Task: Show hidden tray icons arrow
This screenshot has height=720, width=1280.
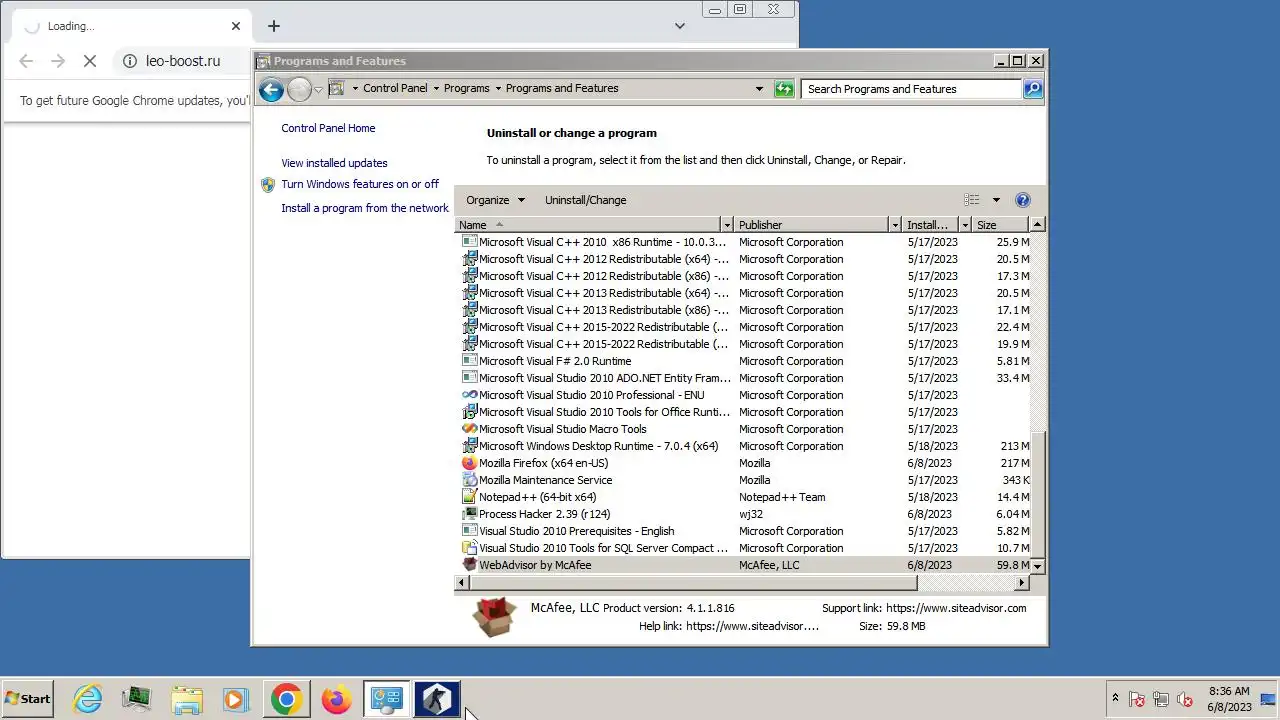Action: [1115, 698]
